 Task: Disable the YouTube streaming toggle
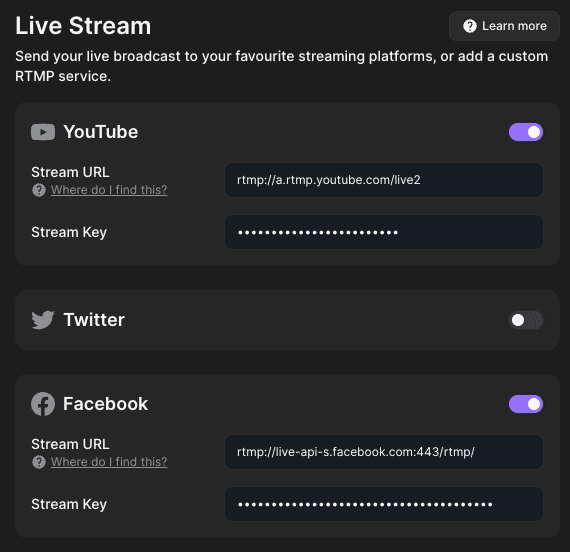tap(526, 132)
